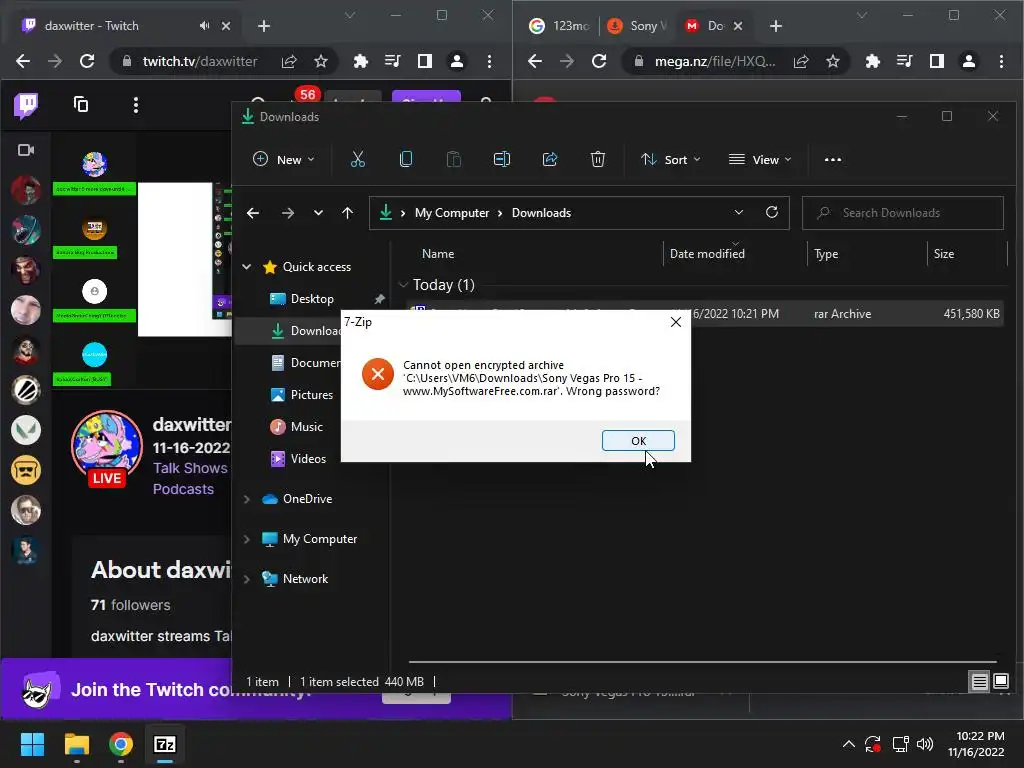Click the 7-Zip taskbar icon
Screen dimensions: 1024x768
165,744
